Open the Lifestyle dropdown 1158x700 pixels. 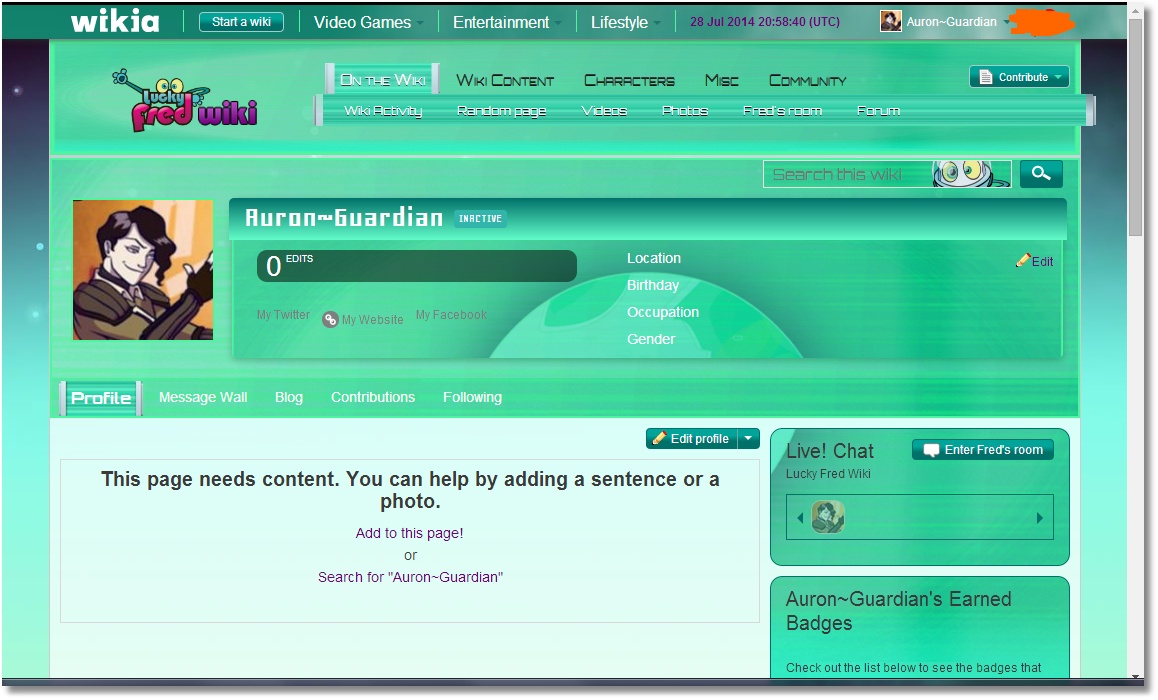[626, 22]
